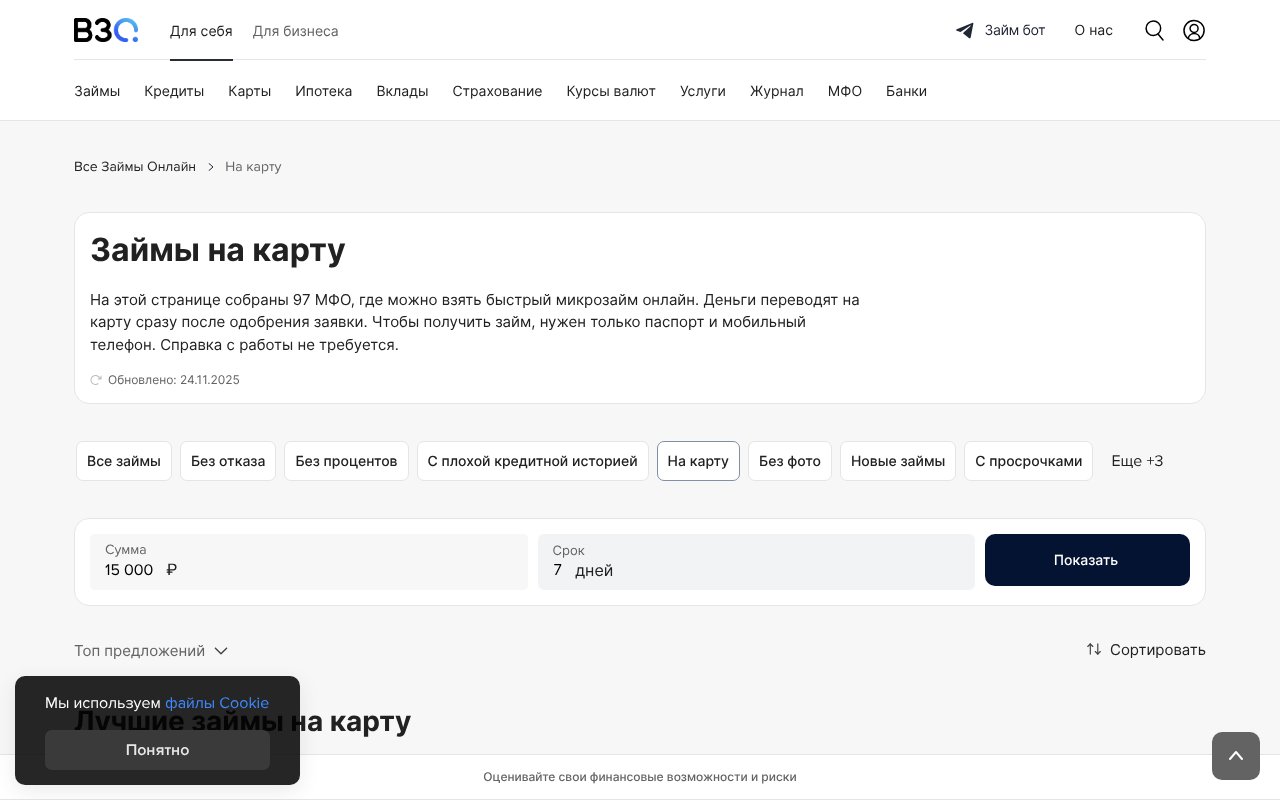This screenshot has width=1280, height=800.
Task: Expand the Еще +3 filters
Action: pyautogui.click(x=1137, y=461)
